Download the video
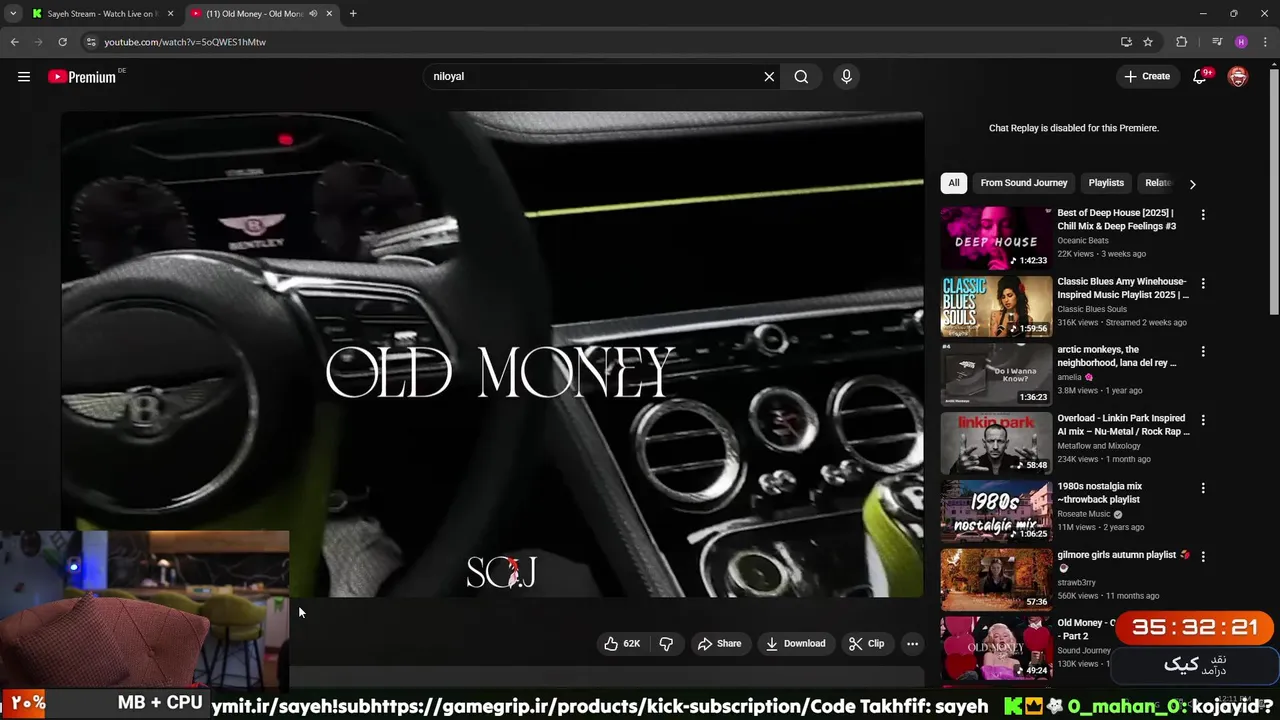 coord(796,644)
